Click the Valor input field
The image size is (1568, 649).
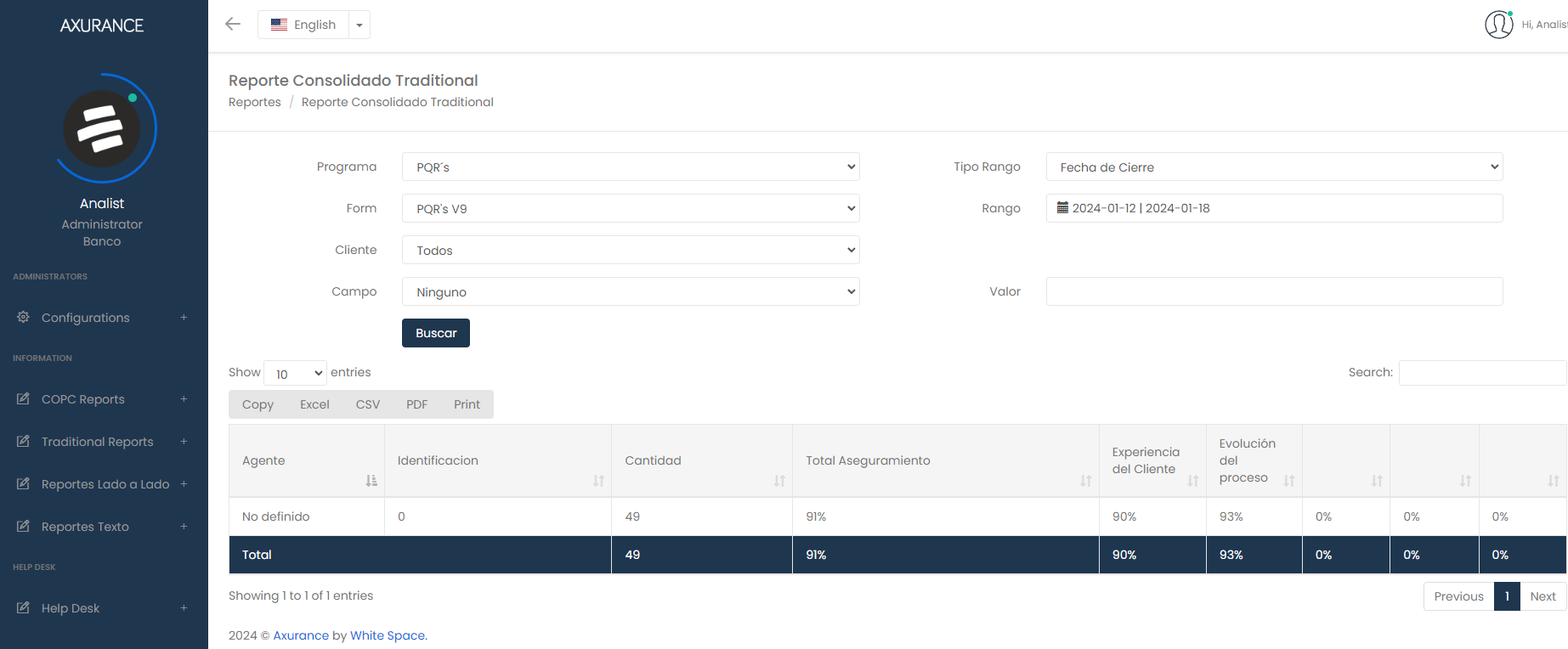(1274, 291)
